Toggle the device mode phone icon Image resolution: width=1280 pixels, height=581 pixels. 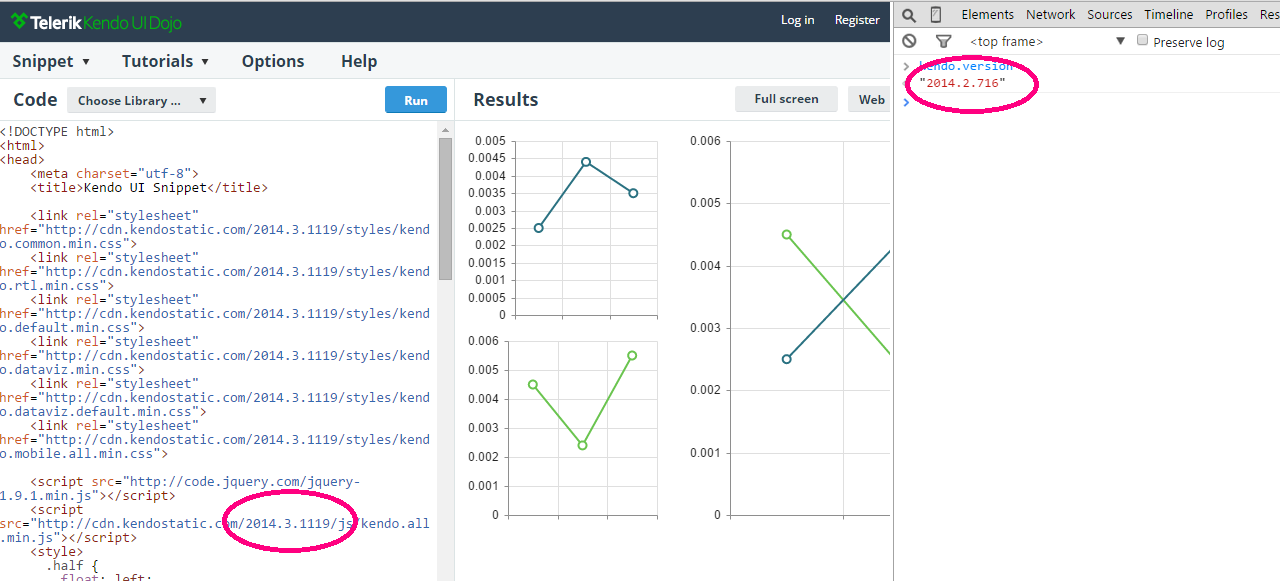(x=936, y=15)
